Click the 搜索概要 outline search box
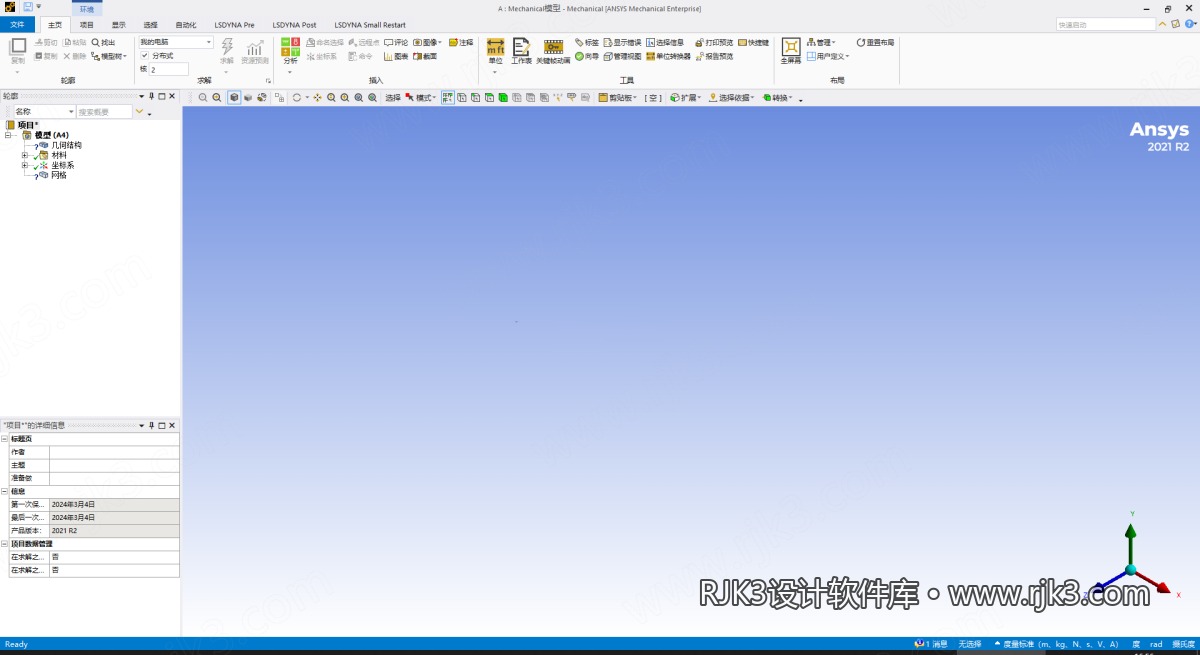This screenshot has width=1200, height=655. (104, 112)
